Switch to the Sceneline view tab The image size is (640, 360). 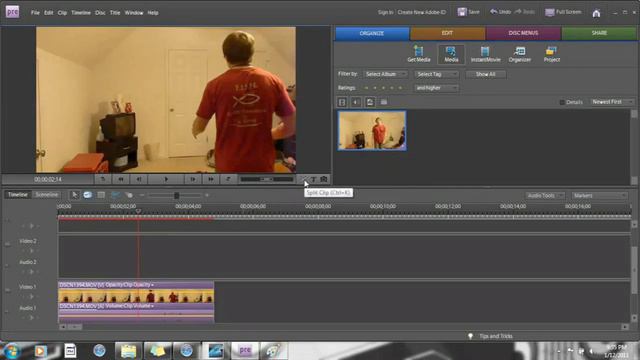coord(46,195)
